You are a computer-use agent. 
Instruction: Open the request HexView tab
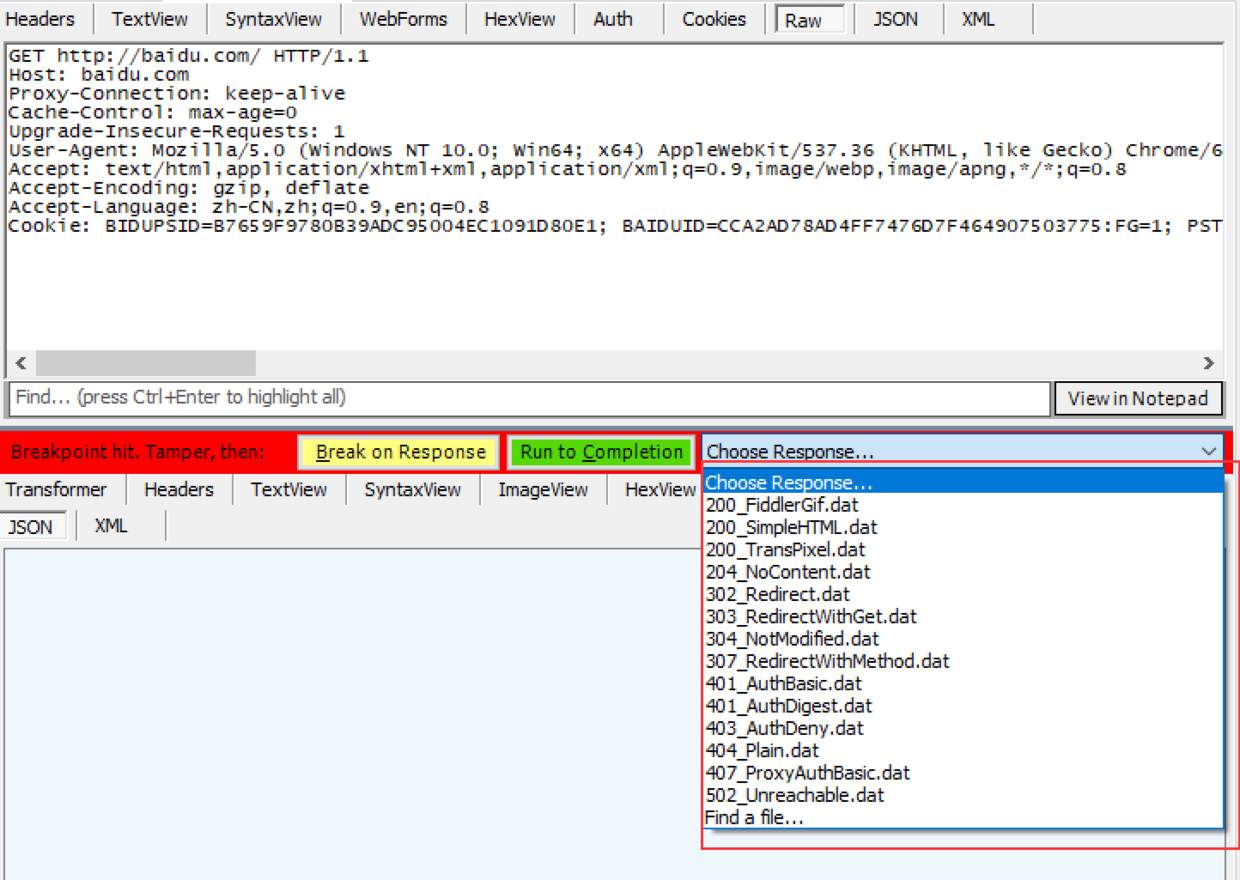pos(519,19)
